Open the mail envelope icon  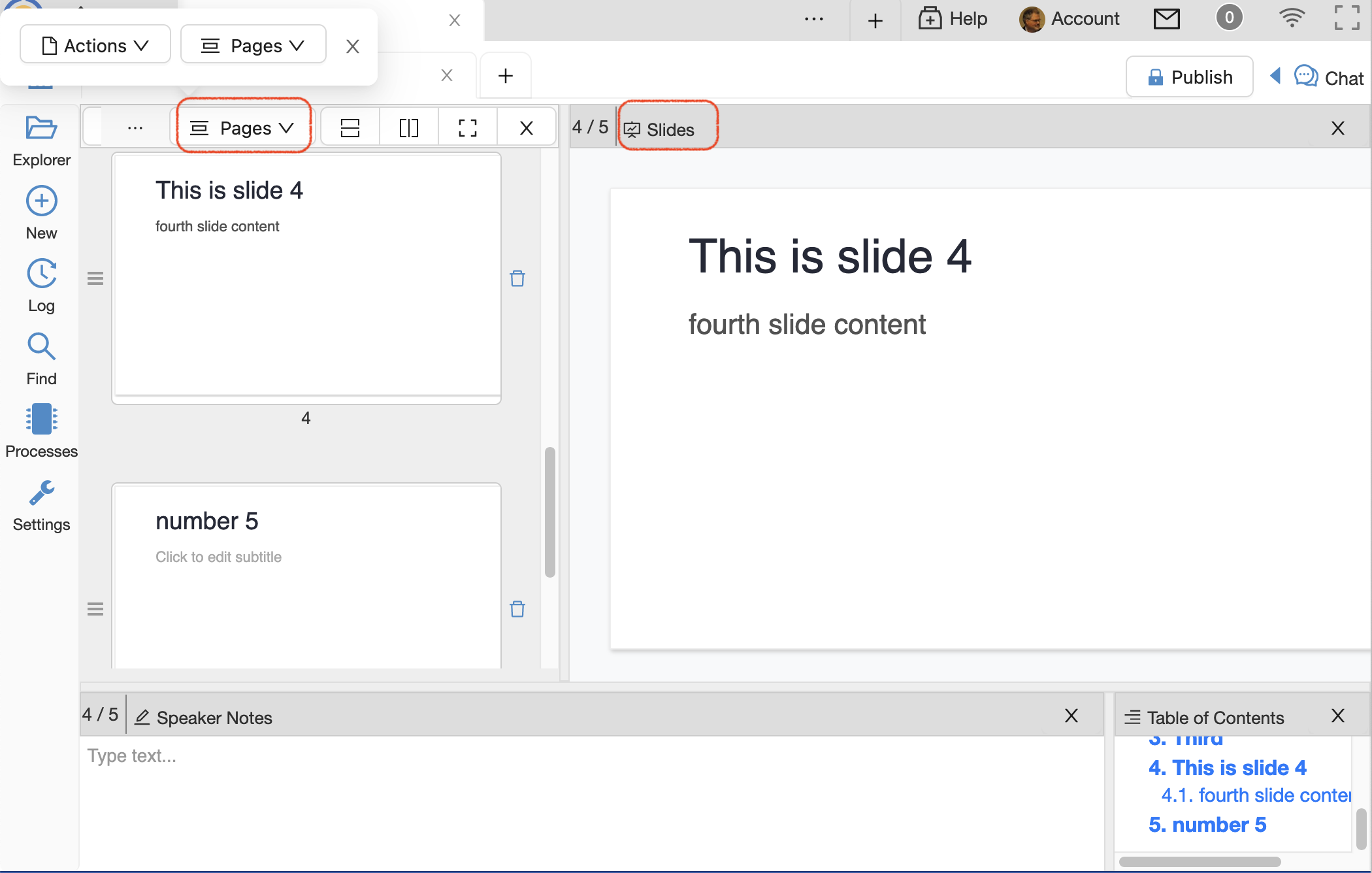tap(1166, 18)
